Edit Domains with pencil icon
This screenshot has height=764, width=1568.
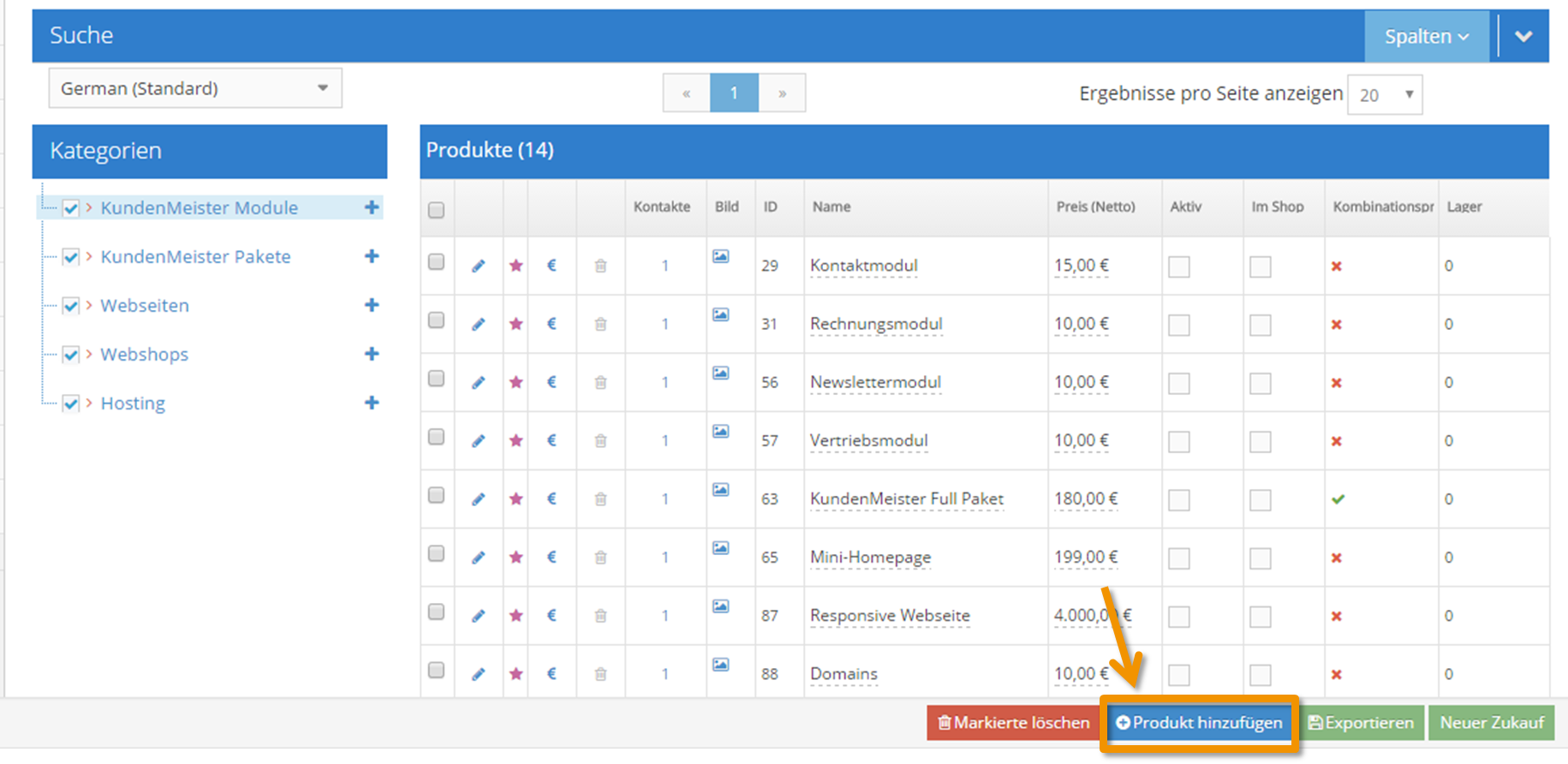click(x=479, y=673)
